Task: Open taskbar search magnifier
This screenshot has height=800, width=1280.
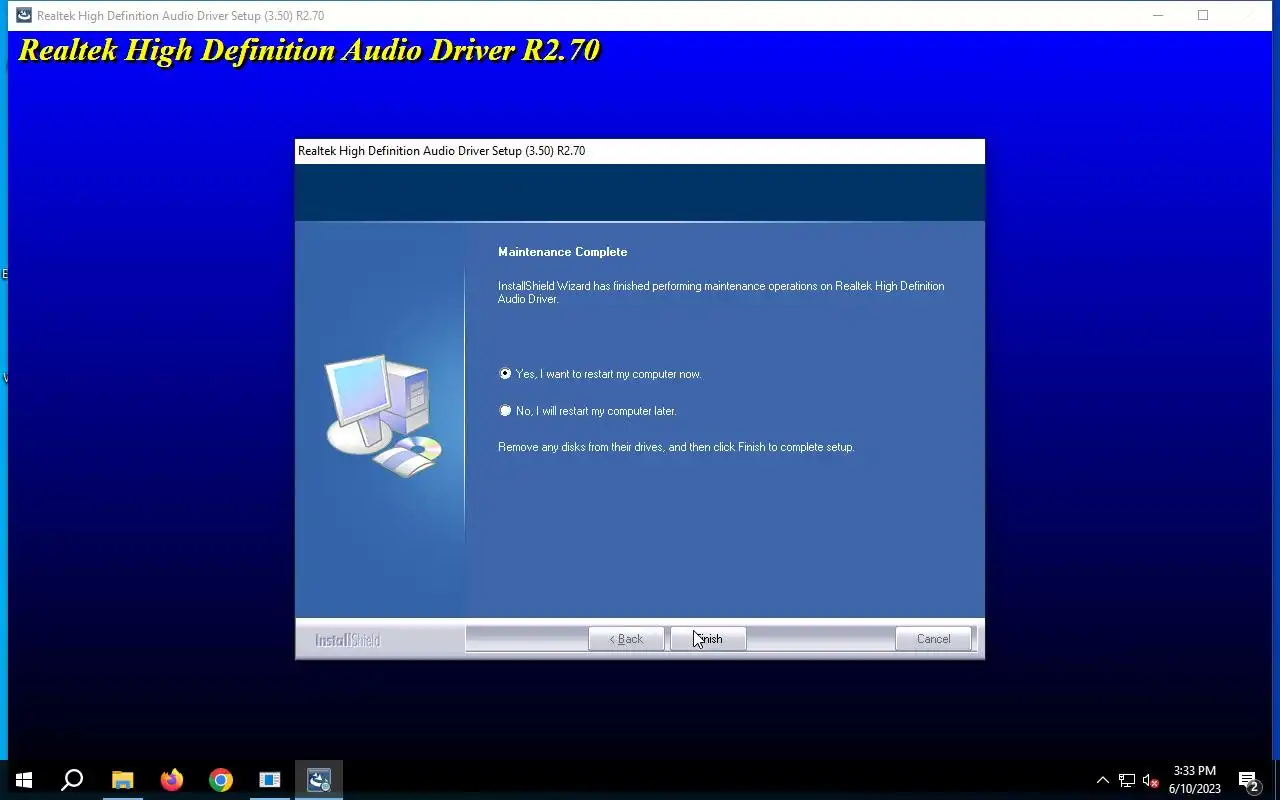Action: click(x=72, y=780)
